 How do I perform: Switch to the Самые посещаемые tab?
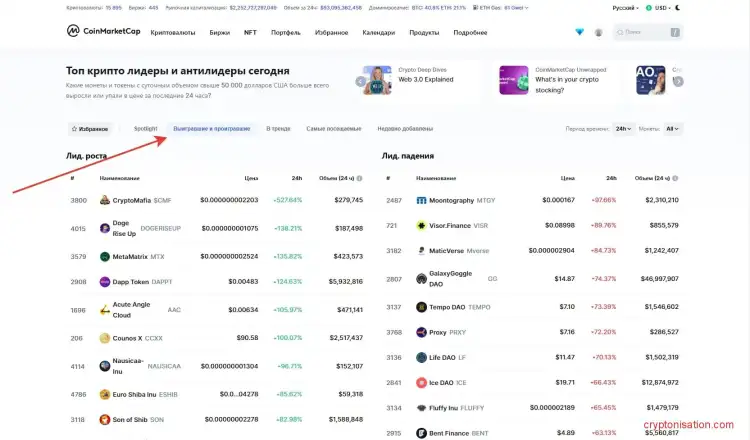click(x=334, y=129)
